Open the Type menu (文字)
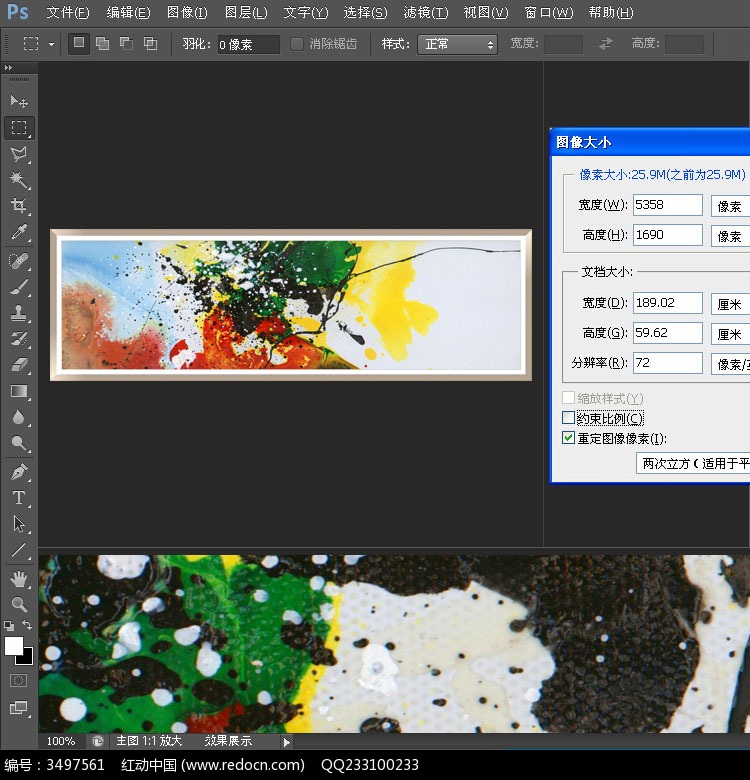Image resolution: width=750 pixels, height=780 pixels. coord(305,12)
